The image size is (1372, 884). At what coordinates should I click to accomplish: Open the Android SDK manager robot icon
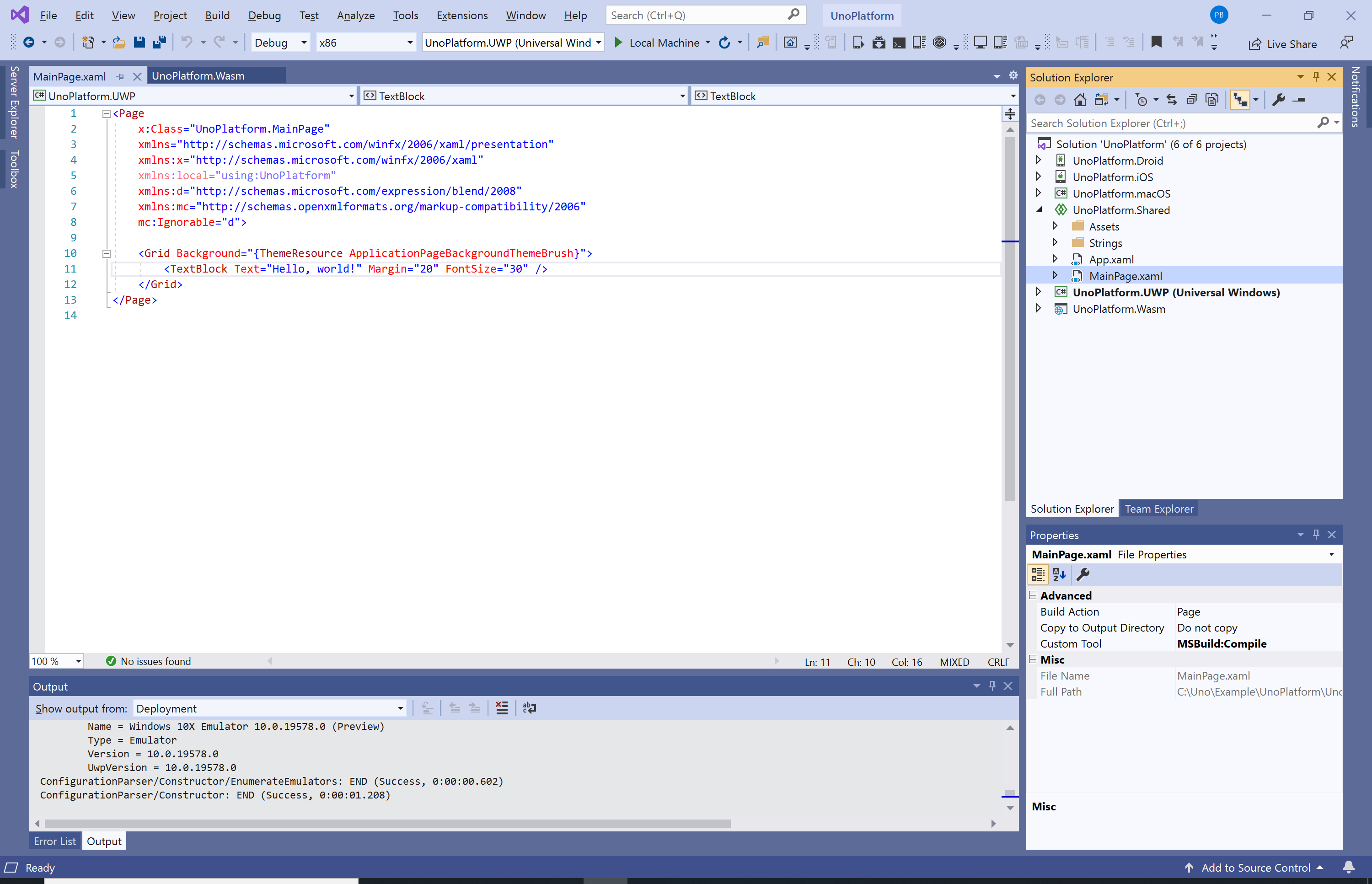pyautogui.click(x=879, y=42)
